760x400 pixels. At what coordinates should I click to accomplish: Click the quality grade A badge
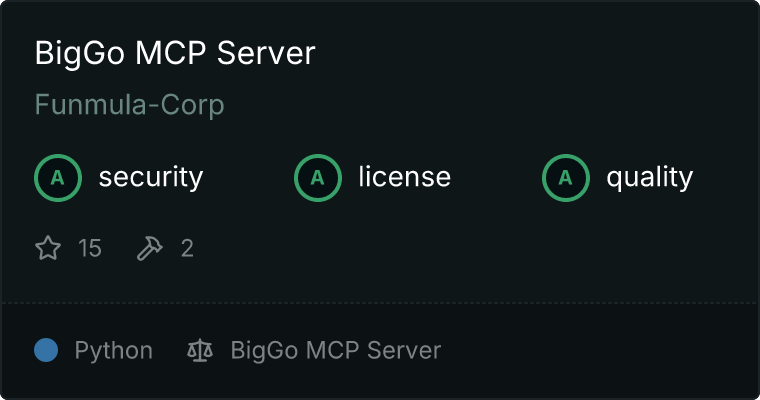coord(566,178)
